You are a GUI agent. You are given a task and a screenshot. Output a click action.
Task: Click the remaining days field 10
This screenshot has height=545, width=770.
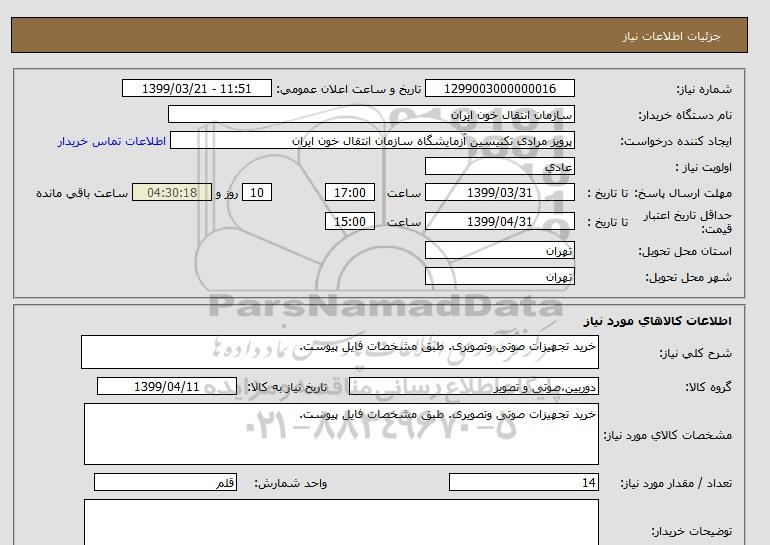(x=257, y=192)
